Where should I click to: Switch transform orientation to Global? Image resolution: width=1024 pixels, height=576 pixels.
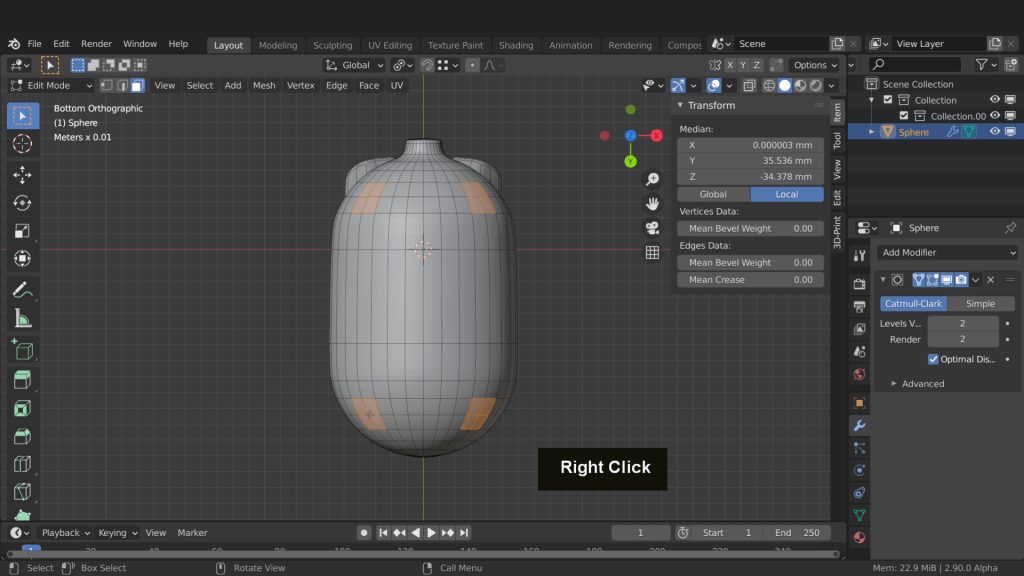[713, 194]
